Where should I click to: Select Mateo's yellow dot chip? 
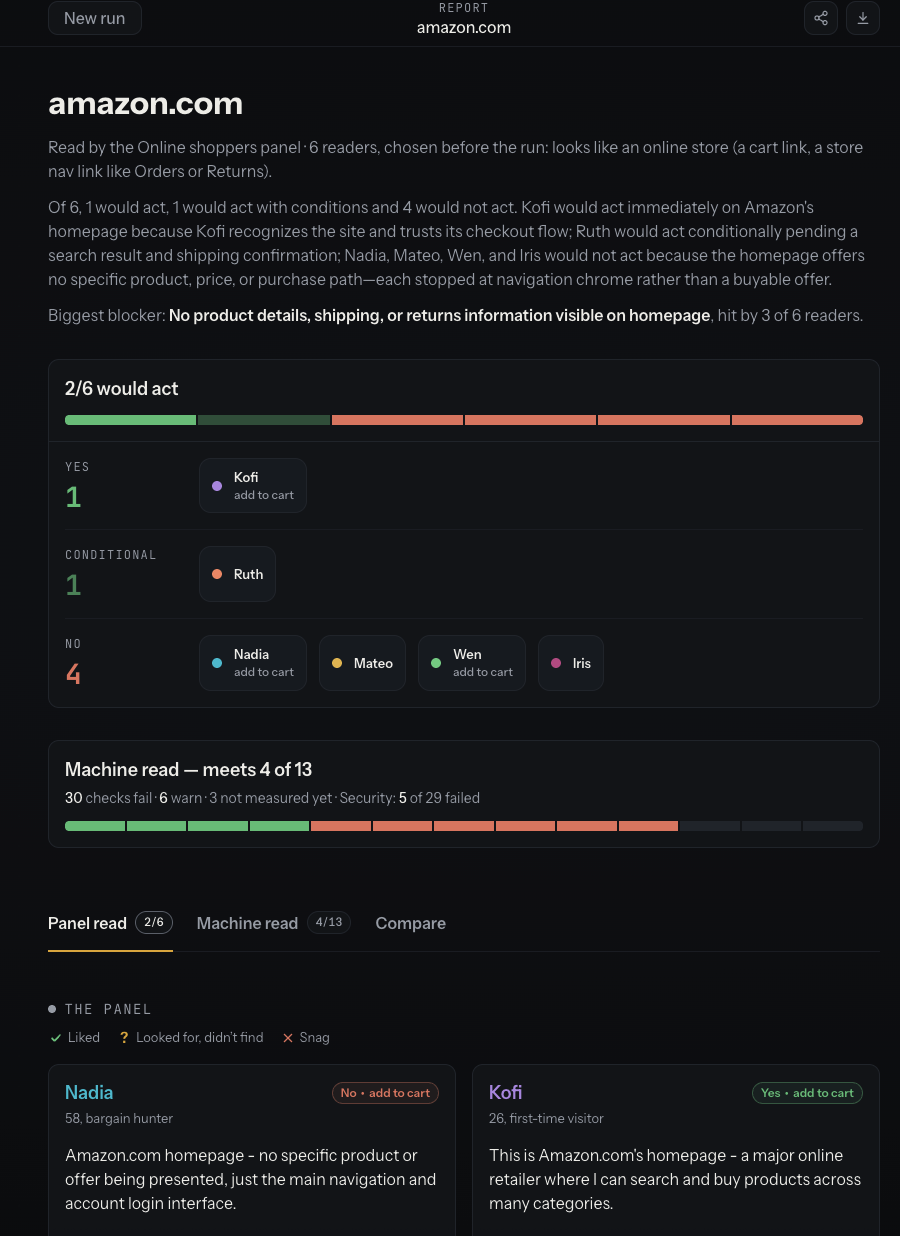tap(362, 663)
